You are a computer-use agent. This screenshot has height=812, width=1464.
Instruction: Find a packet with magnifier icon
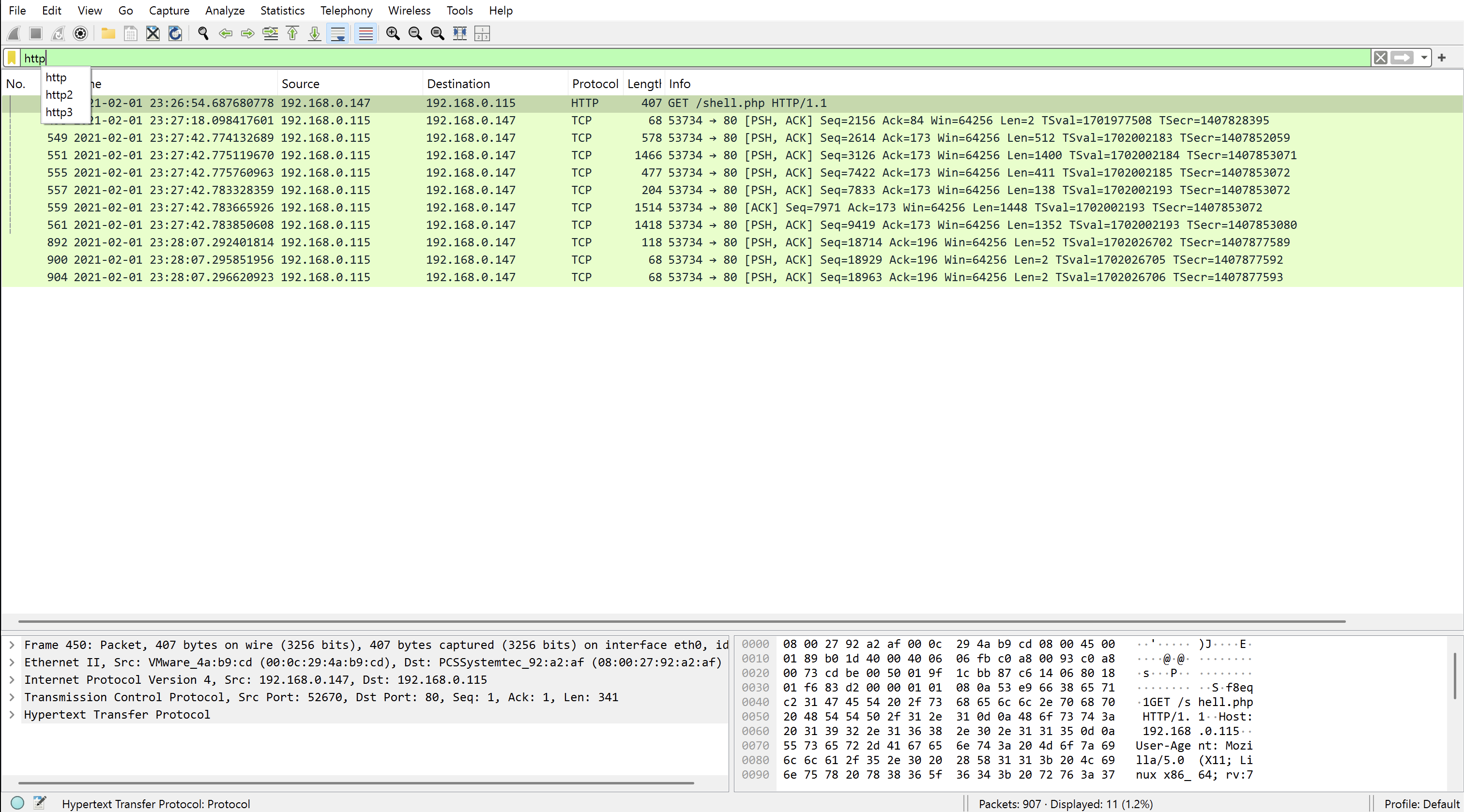[203, 33]
